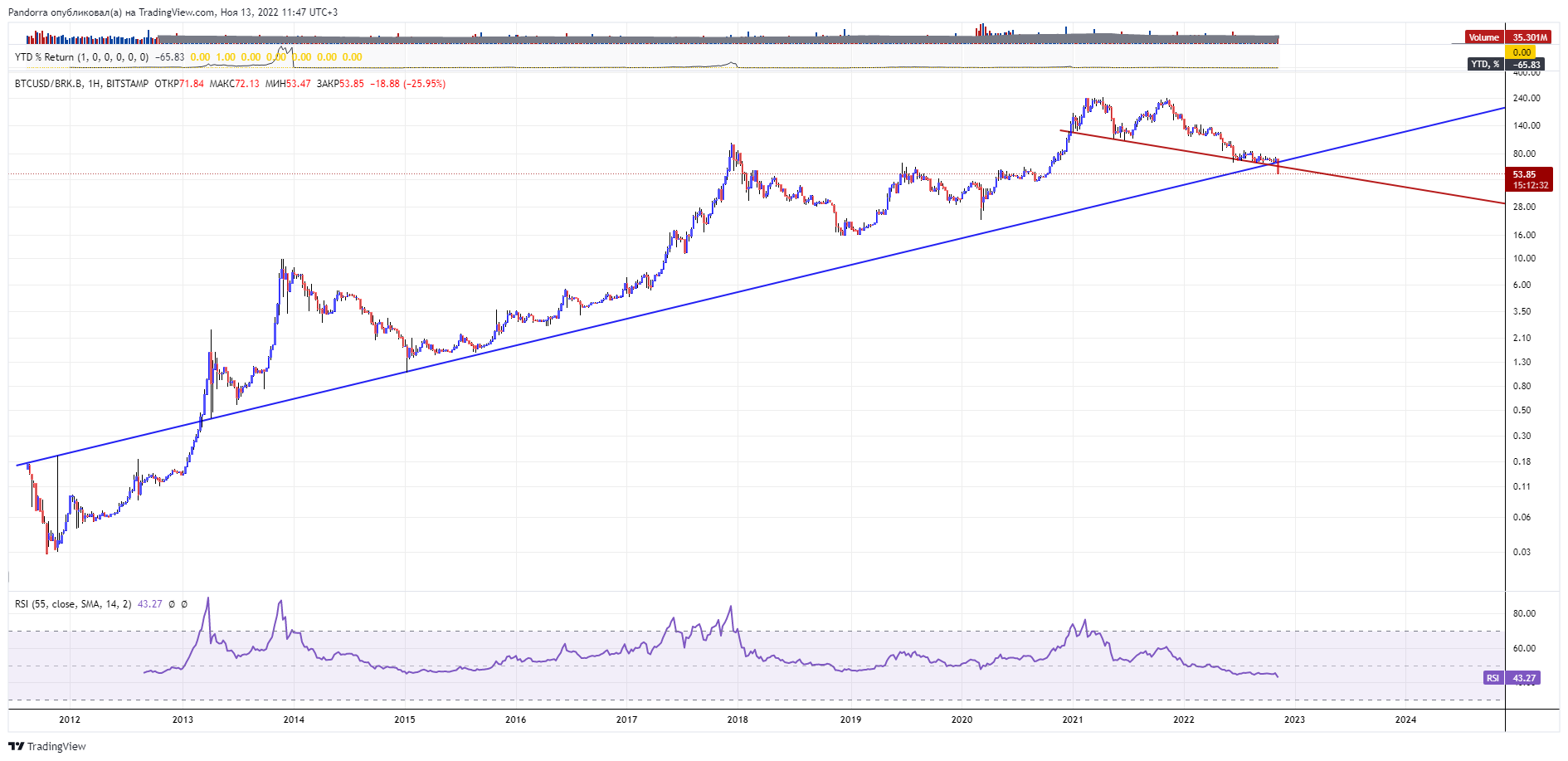Click the 43.27 value in RSI legend
1568x761 pixels.
point(149,604)
